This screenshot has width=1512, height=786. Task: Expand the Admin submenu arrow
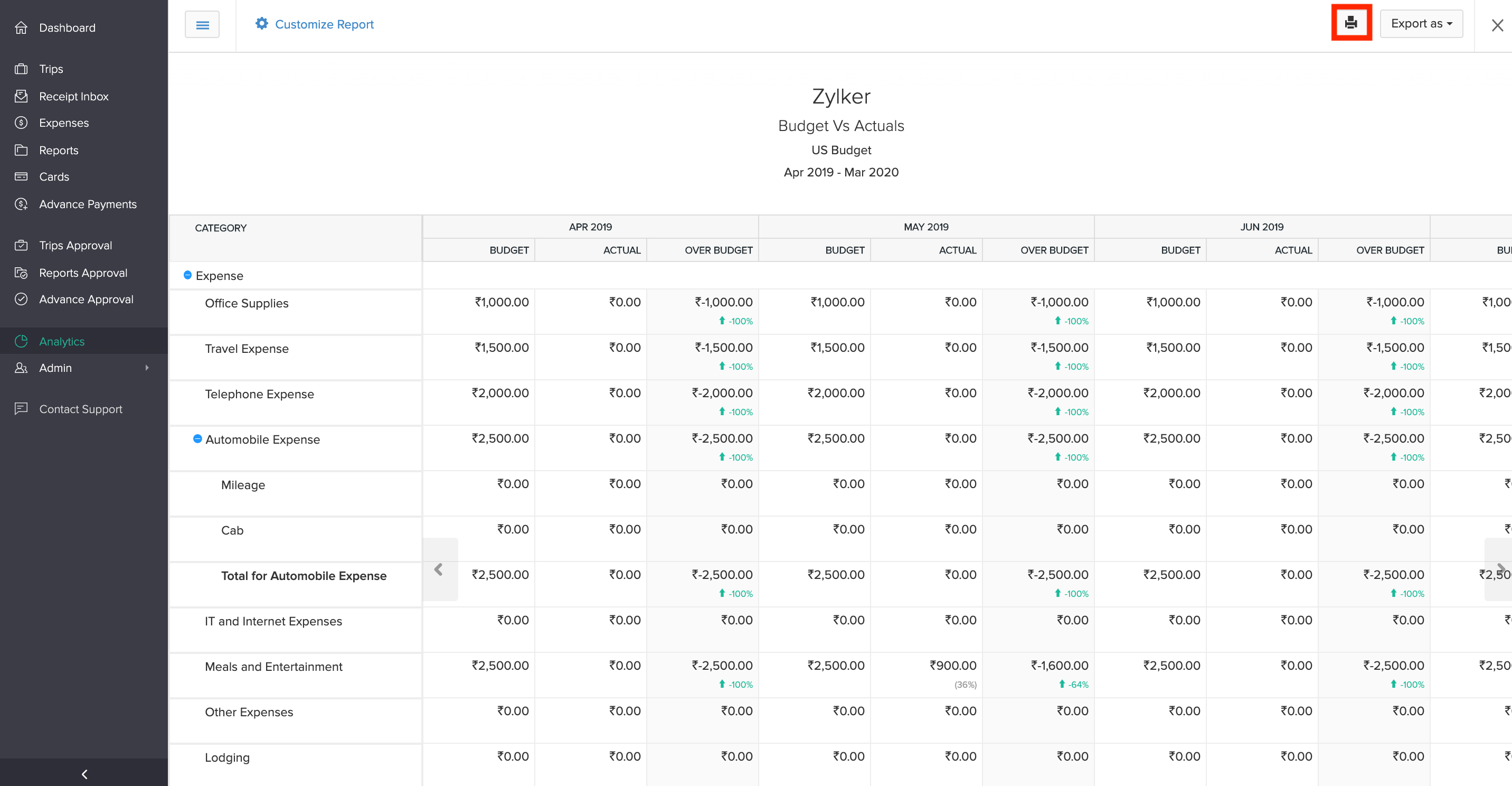pyautogui.click(x=147, y=368)
